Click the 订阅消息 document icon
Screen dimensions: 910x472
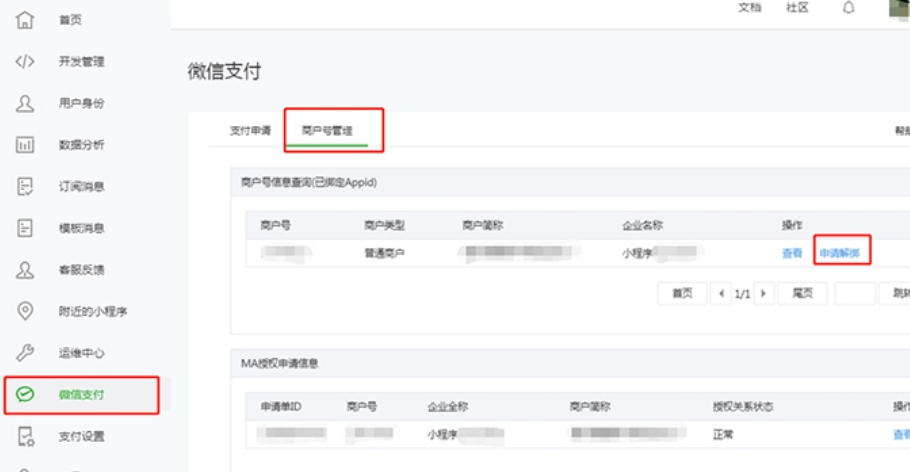[24, 186]
